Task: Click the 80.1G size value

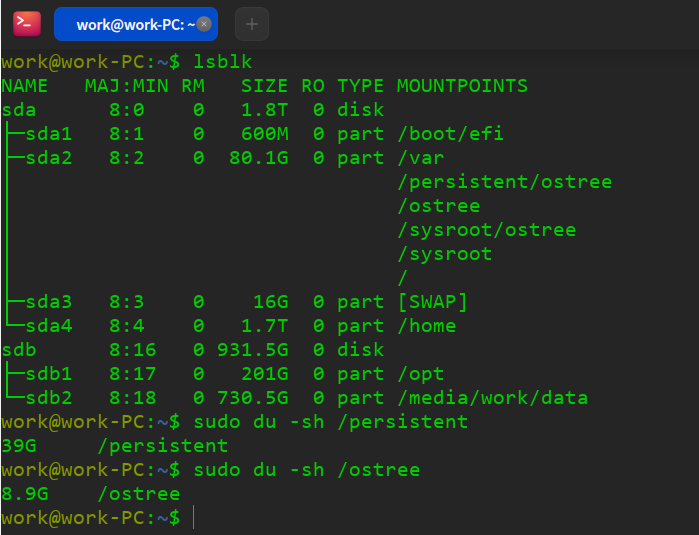Action: [x=259, y=158]
